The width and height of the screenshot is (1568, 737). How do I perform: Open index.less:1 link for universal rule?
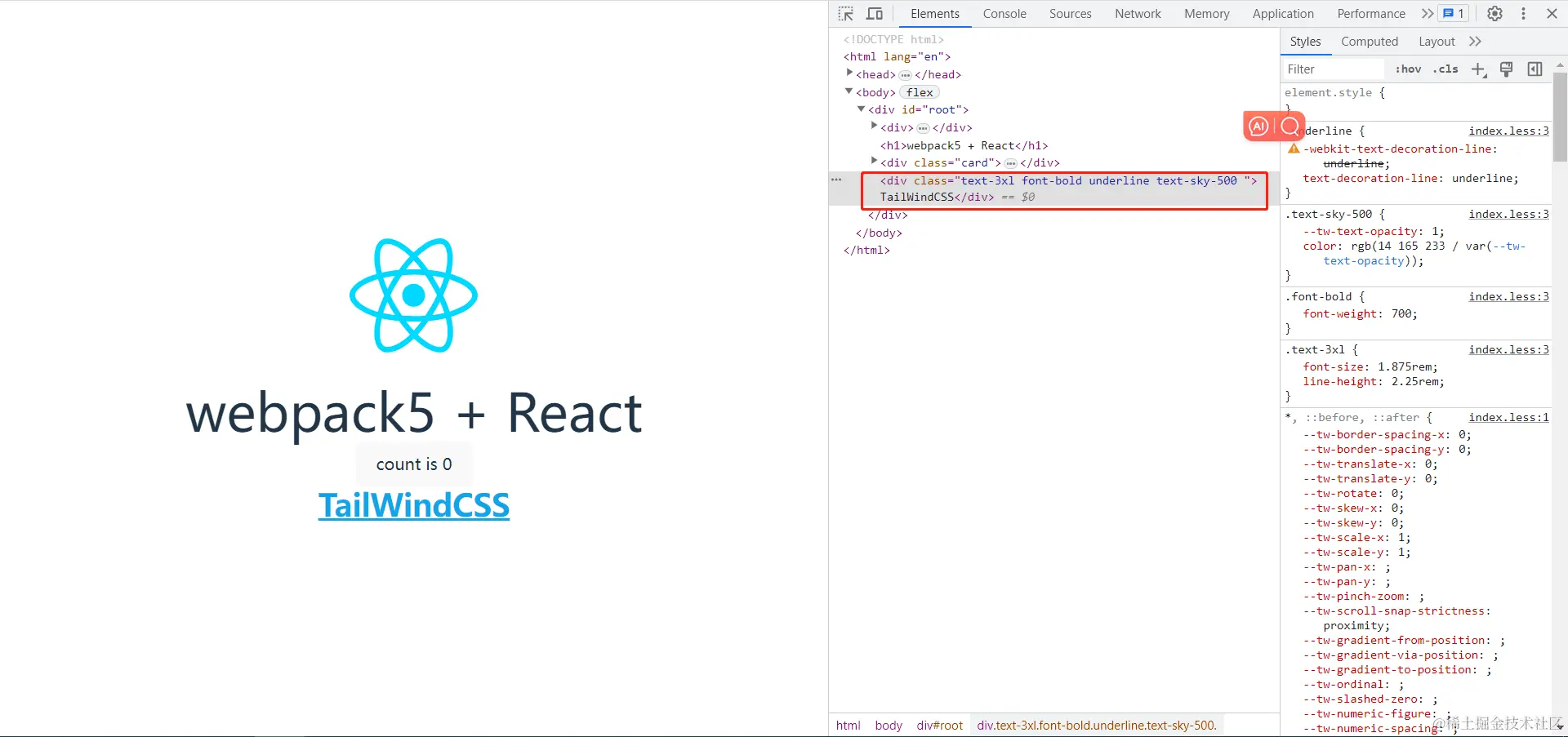pyautogui.click(x=1508, y=417)
